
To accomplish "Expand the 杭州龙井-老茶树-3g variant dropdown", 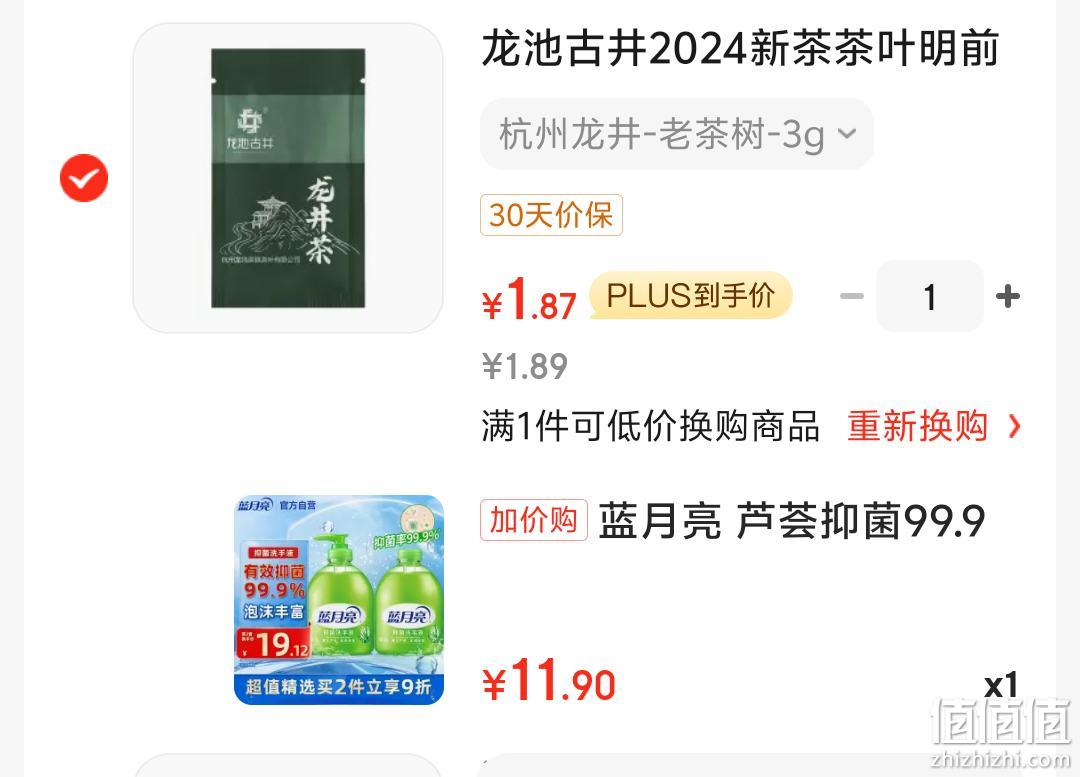I will 676,134.
